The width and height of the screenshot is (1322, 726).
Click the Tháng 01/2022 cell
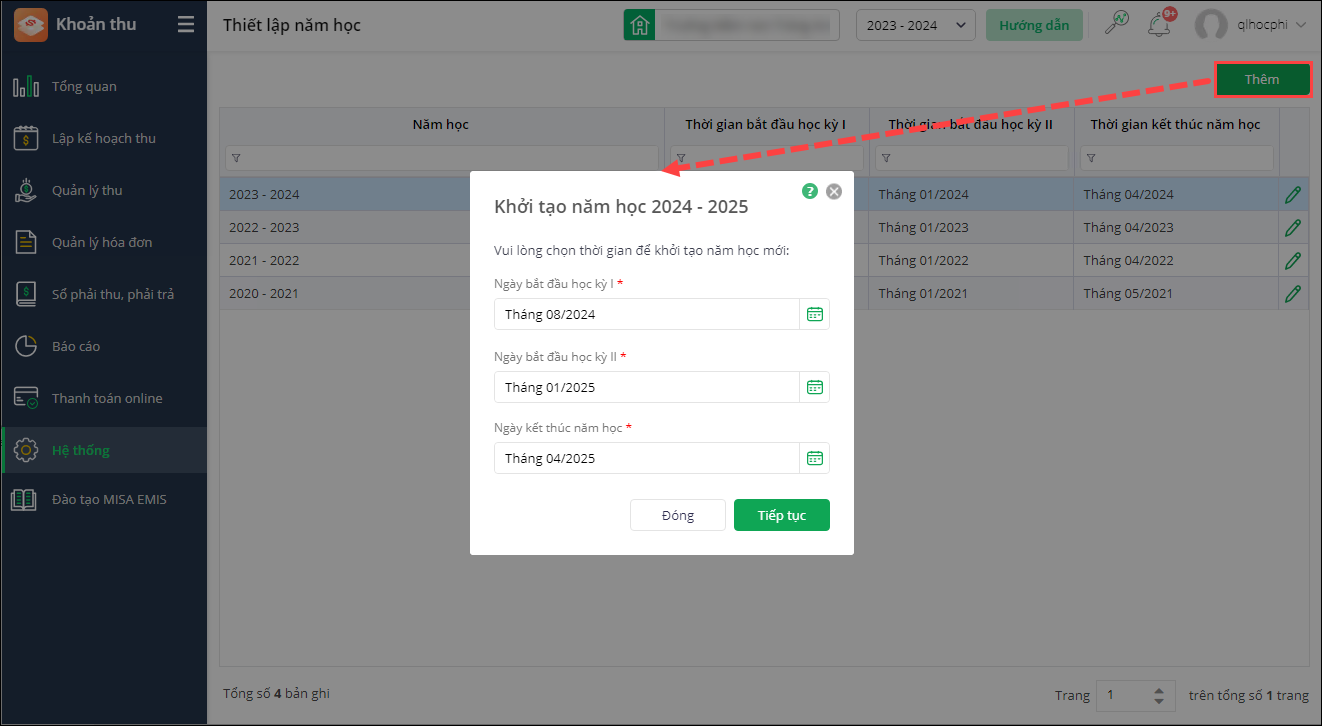tap(972, 261)
